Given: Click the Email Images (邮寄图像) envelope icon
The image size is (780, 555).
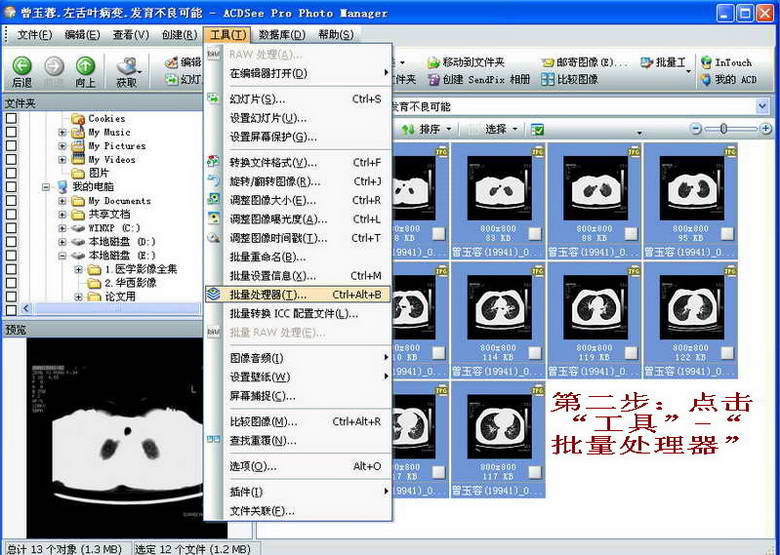Looking at the screenshot, I should point(548,63).
